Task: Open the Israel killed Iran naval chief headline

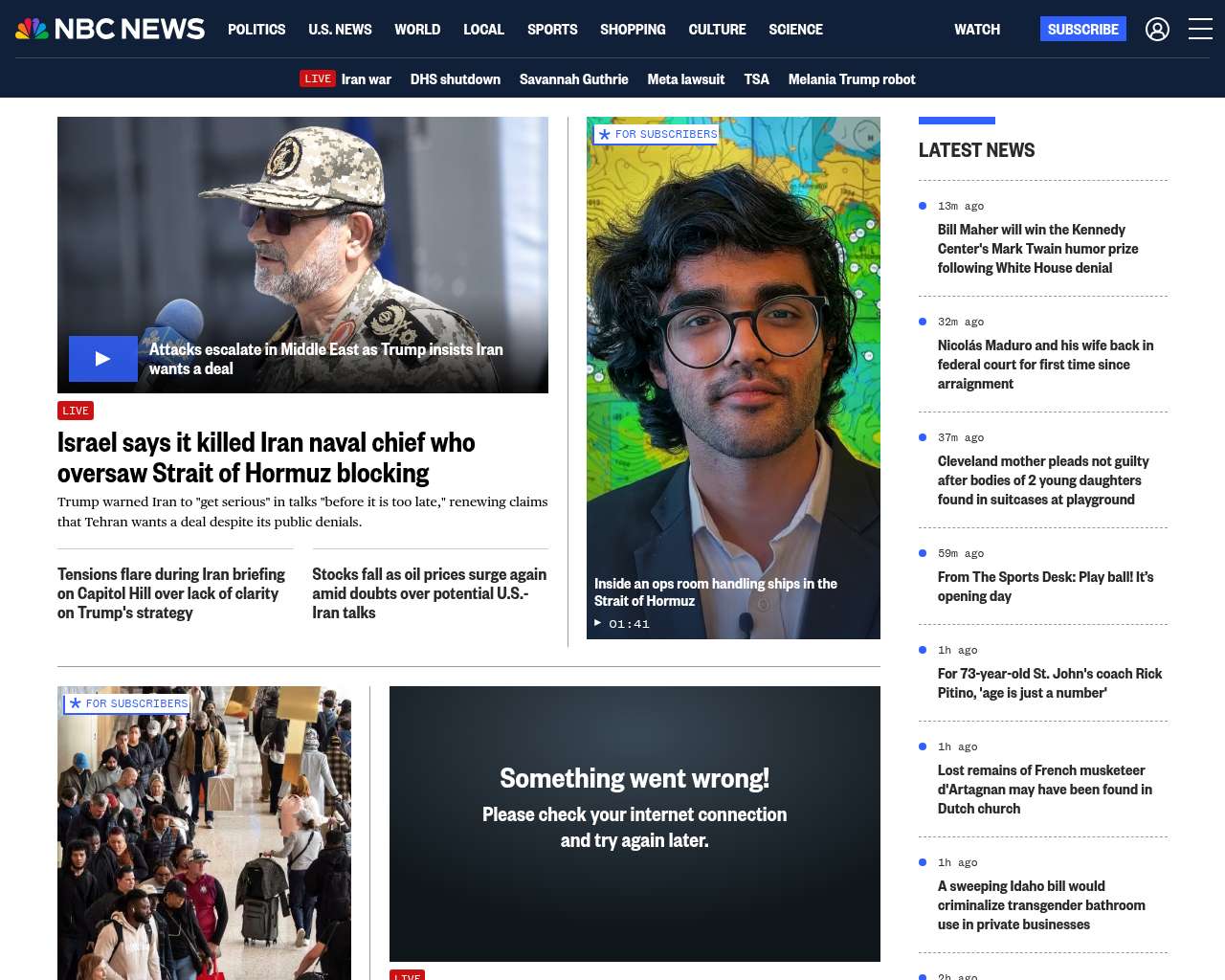Action: pyautogui.click(x=266, y=457)
